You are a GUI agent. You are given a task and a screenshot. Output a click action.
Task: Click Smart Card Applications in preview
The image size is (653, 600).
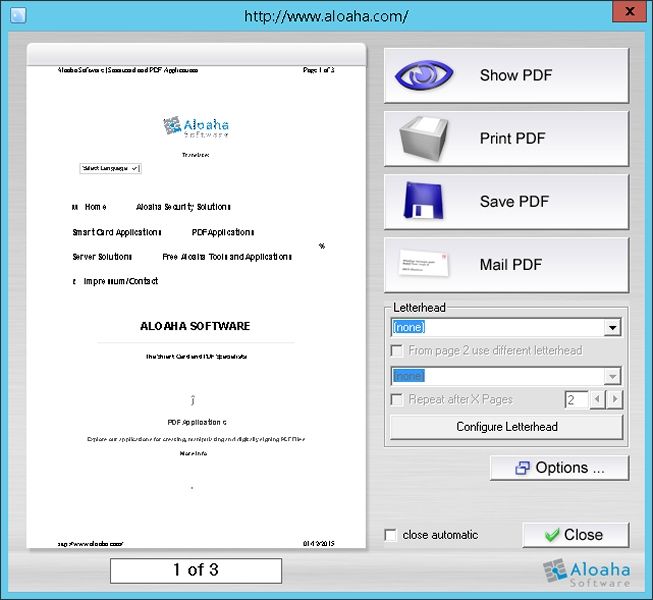tap(117, 232)
